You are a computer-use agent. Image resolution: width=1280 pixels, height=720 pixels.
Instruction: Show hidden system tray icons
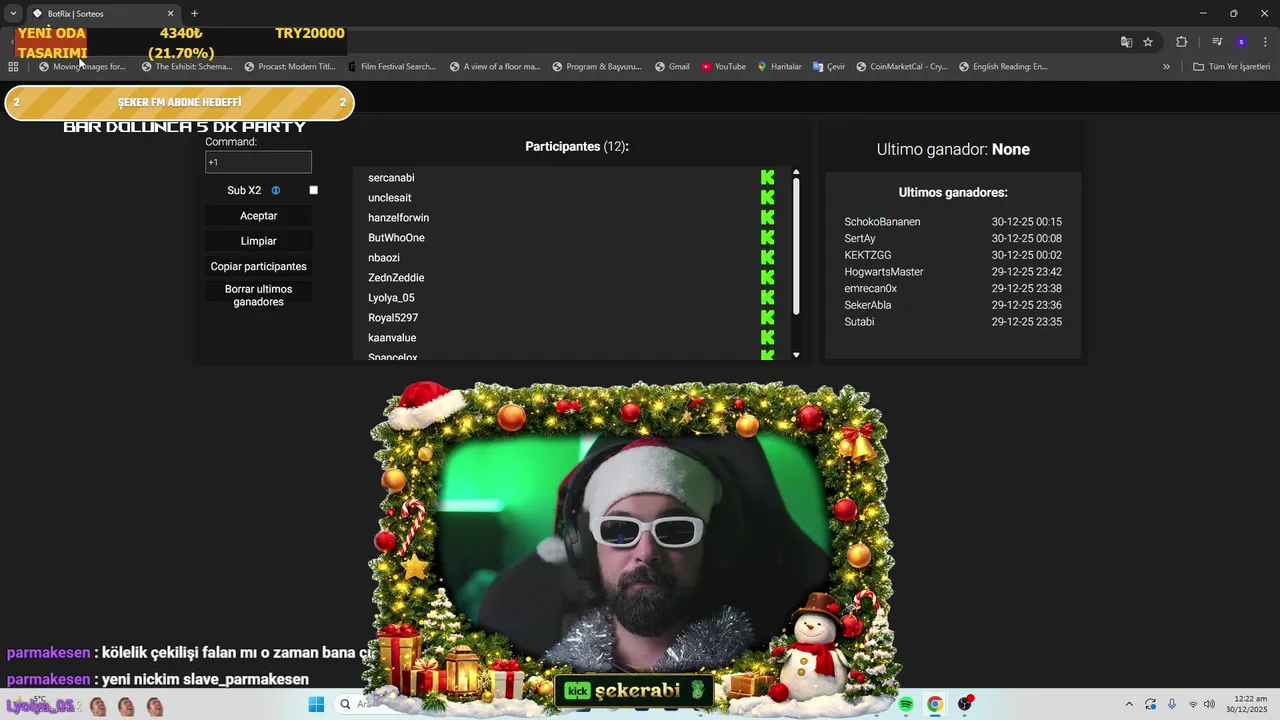tap(1129, 704)
